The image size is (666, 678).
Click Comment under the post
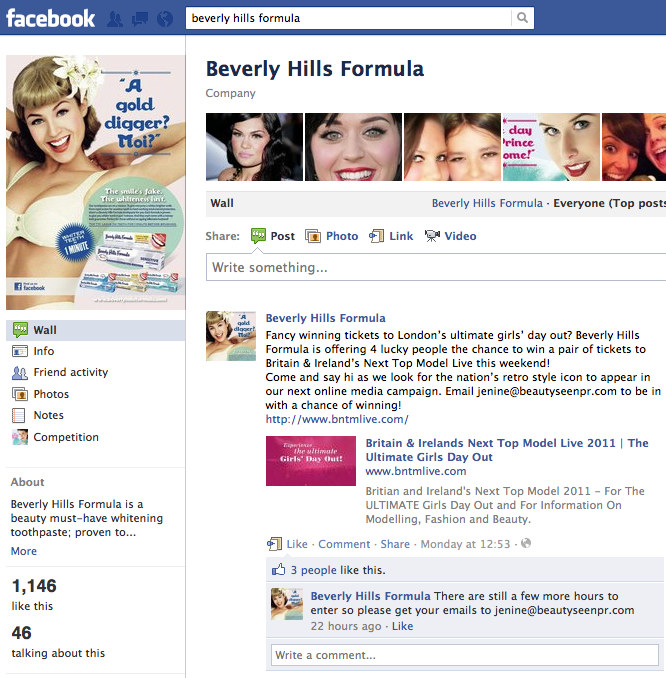(x=344, y=544)
